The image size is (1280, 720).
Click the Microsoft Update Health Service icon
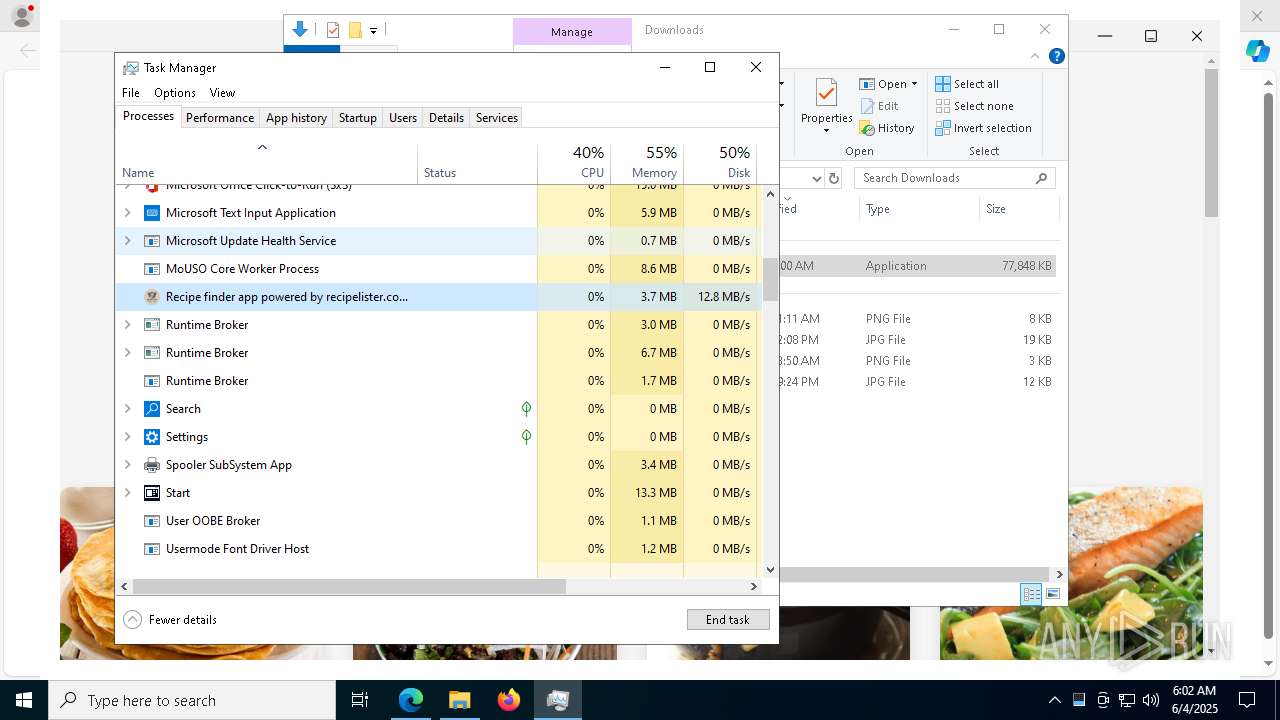tap(152, 241)
